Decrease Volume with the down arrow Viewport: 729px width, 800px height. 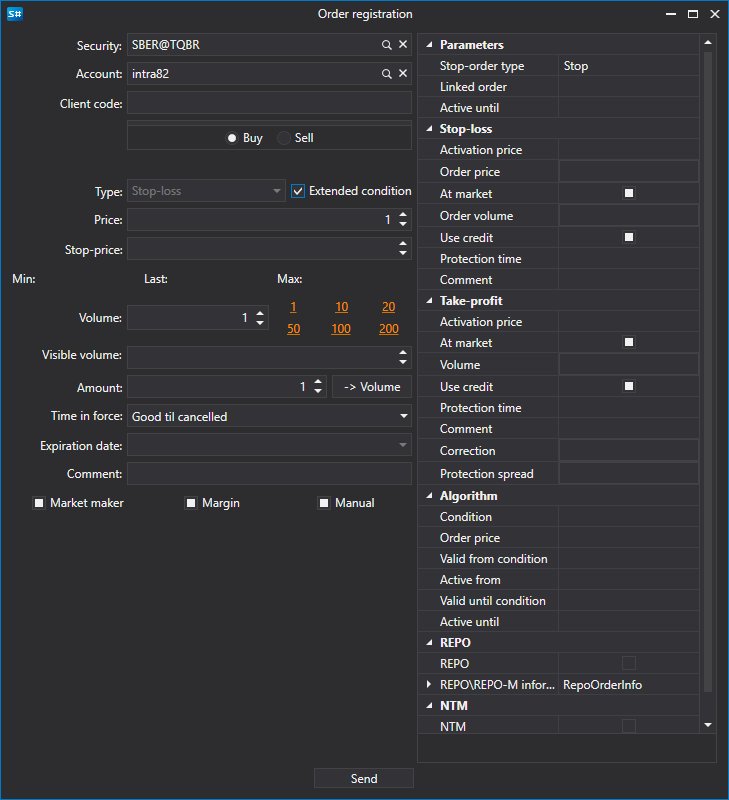[260, 322]
